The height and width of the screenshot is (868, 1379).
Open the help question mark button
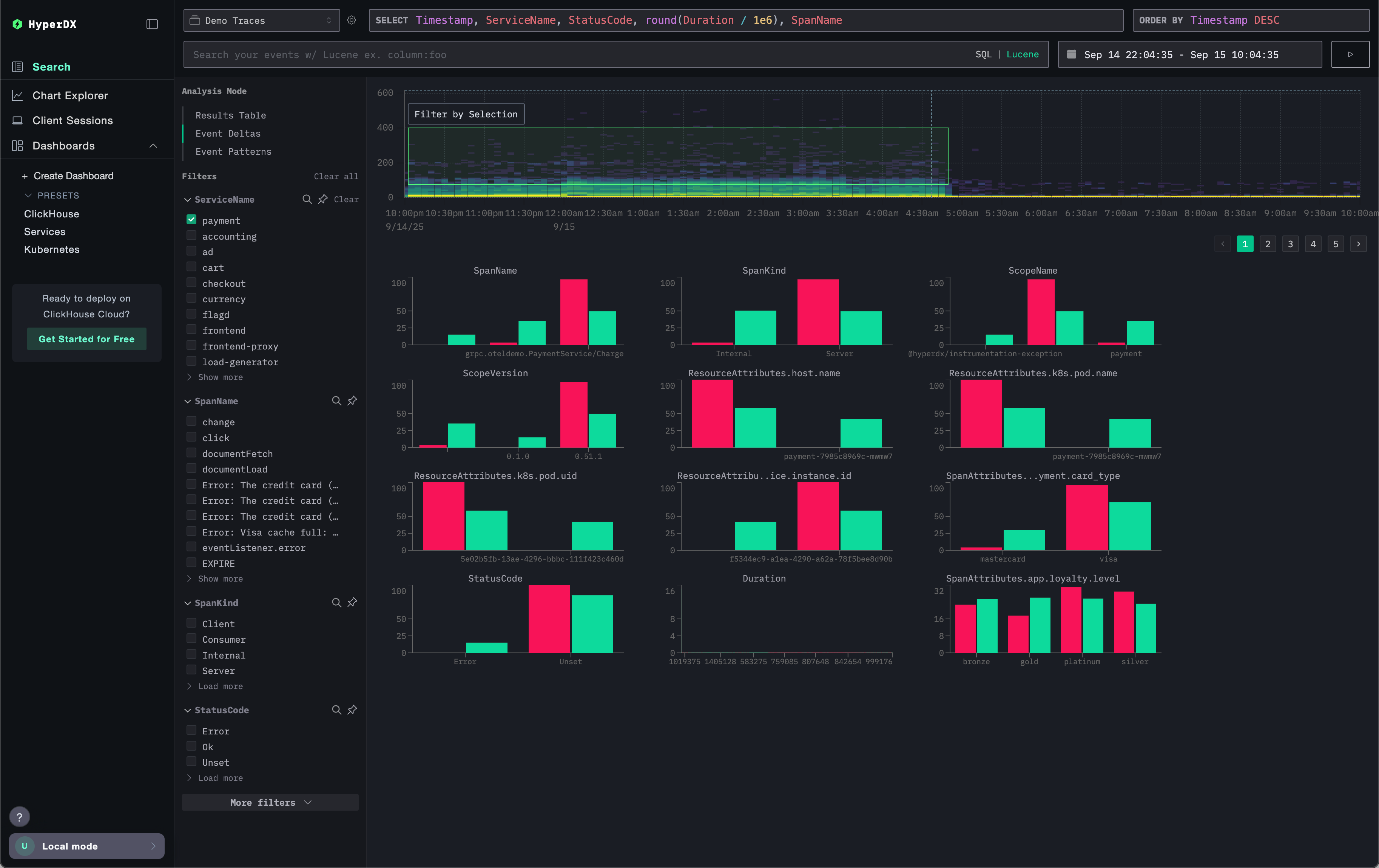point(20,817)
